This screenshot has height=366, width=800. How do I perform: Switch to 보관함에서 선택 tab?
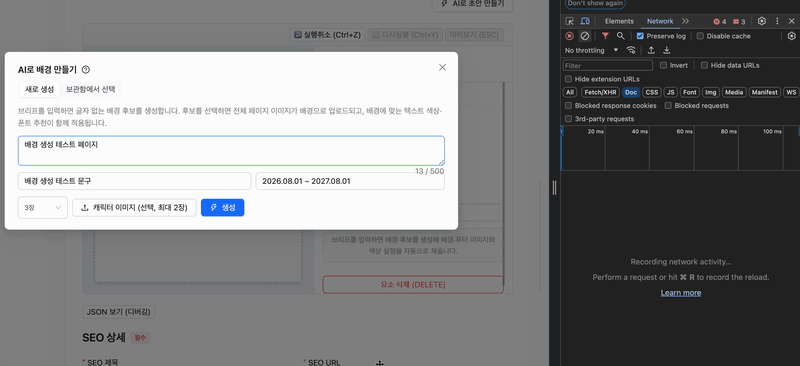(90, 89)
